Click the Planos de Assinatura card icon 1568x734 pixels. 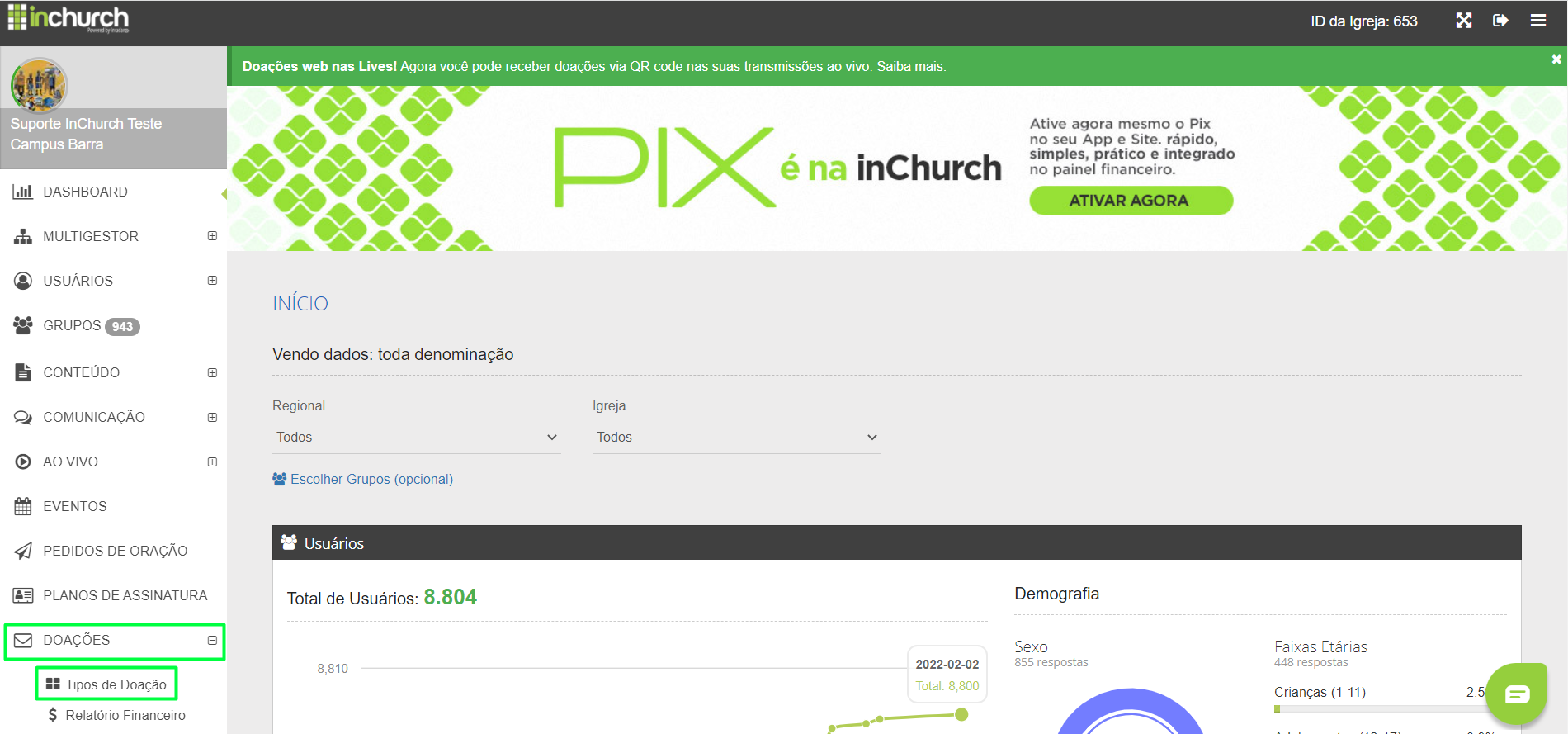click(x=23, y=595)
